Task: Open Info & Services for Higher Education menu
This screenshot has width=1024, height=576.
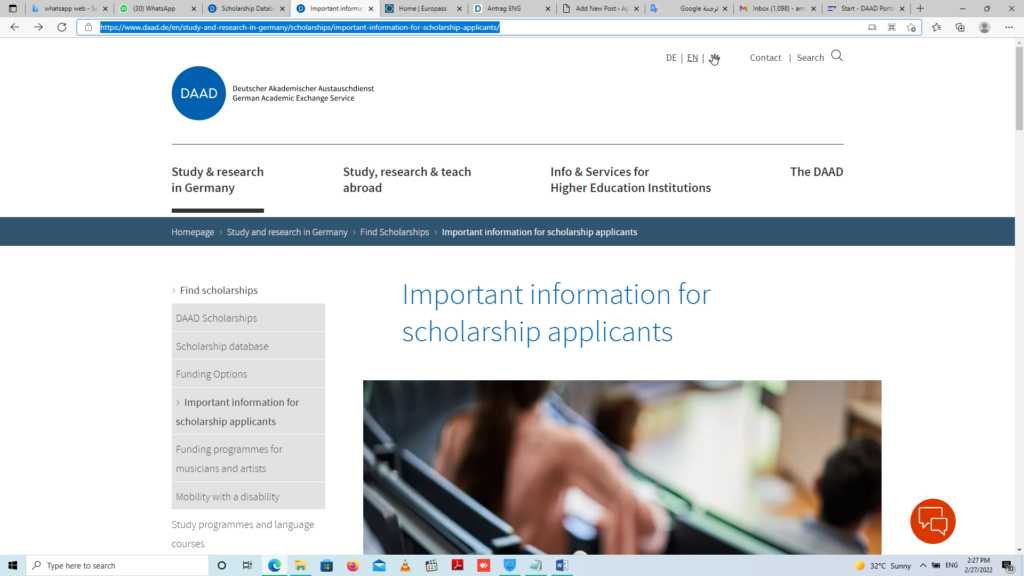Action: (x=630, y=180)
